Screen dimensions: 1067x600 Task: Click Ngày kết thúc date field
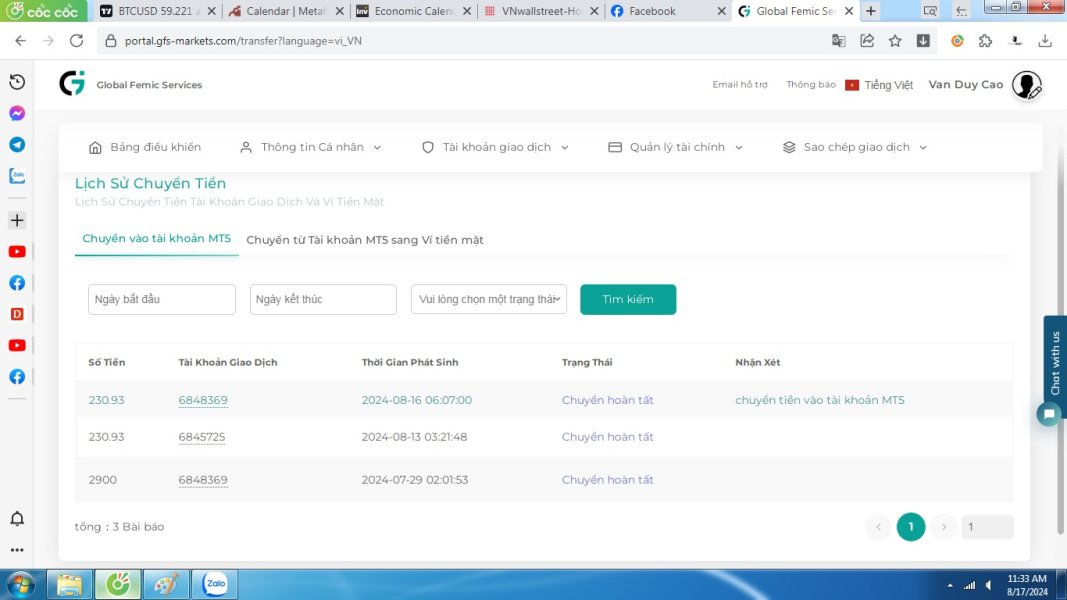[x=323, y=299]
